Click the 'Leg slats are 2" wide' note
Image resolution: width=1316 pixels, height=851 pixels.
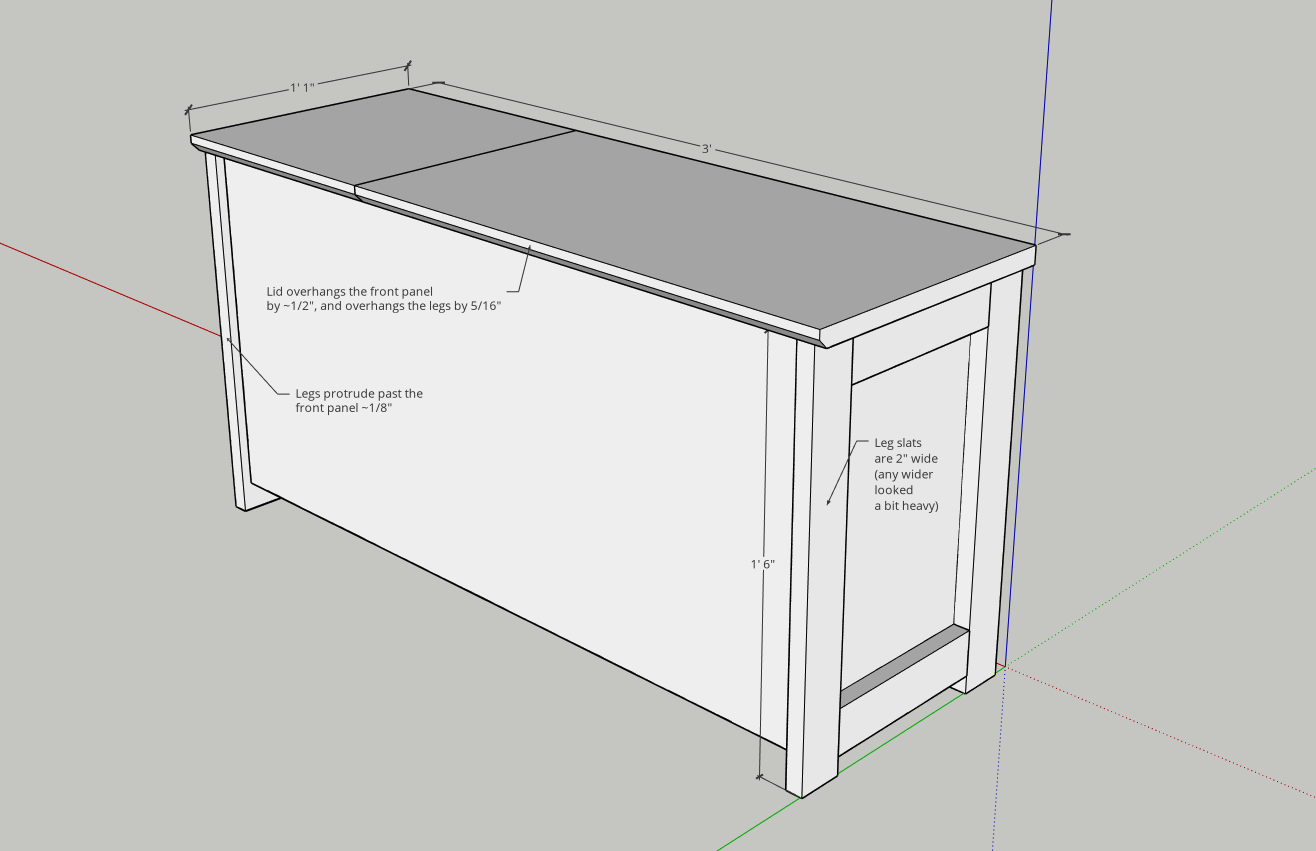[906, 474]
